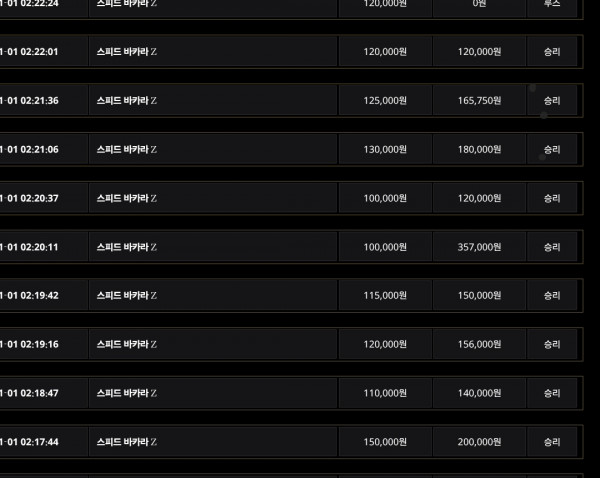Viewport: 600px width, 478px height.
Task: Open the 스피드 바카라 Z entry at 02:21:06
Action: pos(213,149)
